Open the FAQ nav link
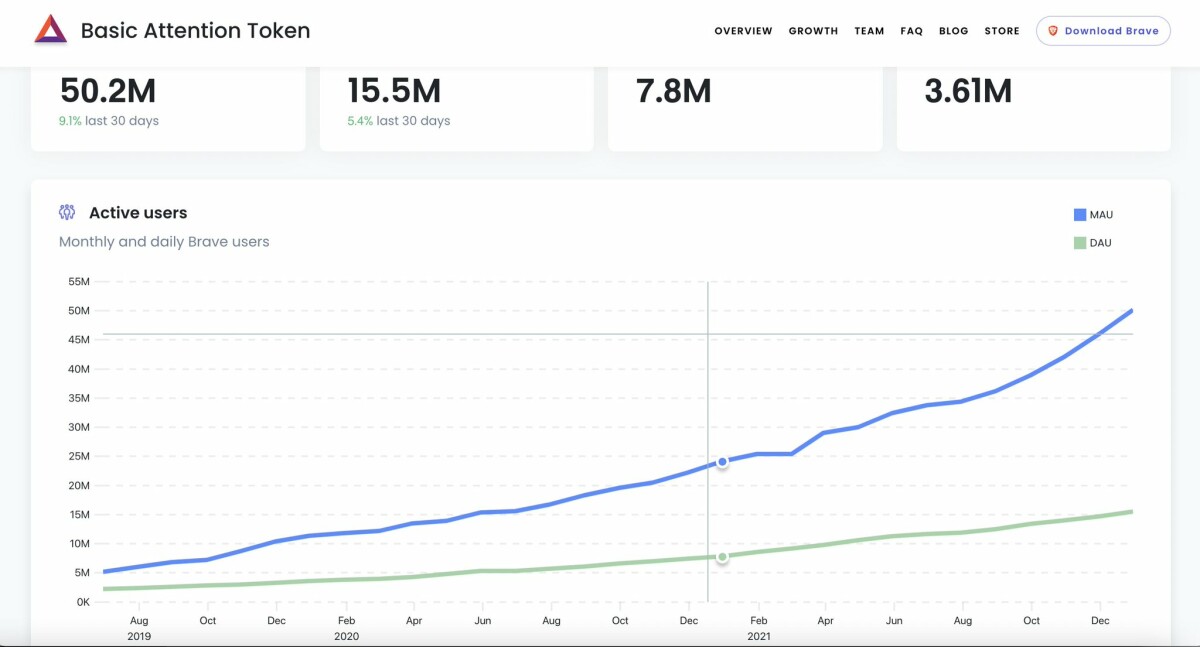Viewport: 1200px width, 647px height. [911, 31]
